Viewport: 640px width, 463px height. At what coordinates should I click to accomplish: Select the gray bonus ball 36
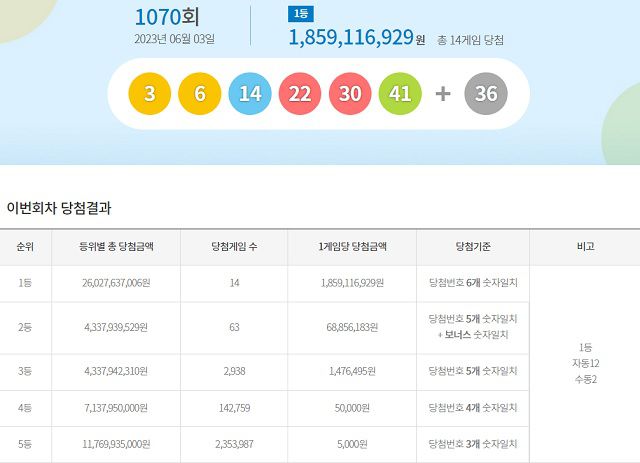(486, 94)
